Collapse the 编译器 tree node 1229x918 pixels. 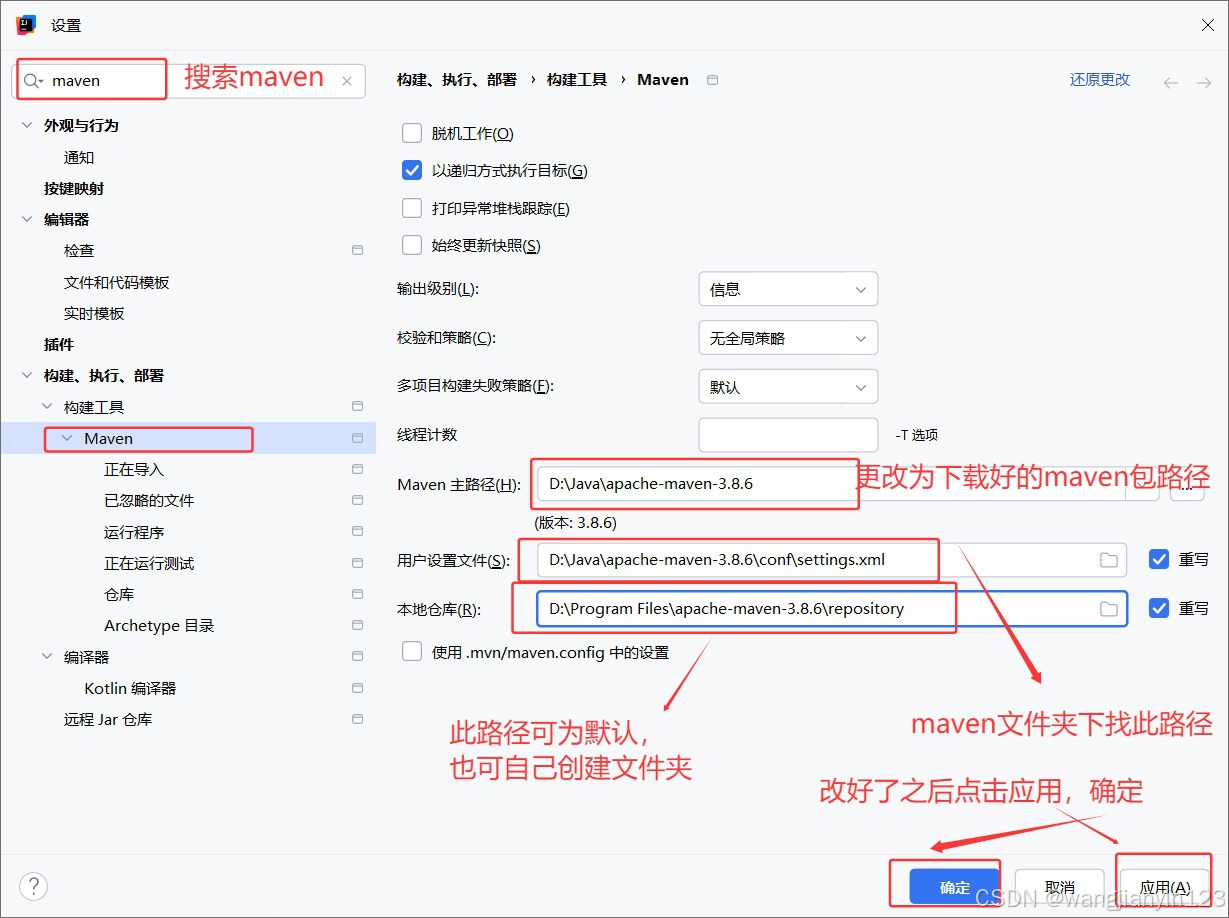47,657
